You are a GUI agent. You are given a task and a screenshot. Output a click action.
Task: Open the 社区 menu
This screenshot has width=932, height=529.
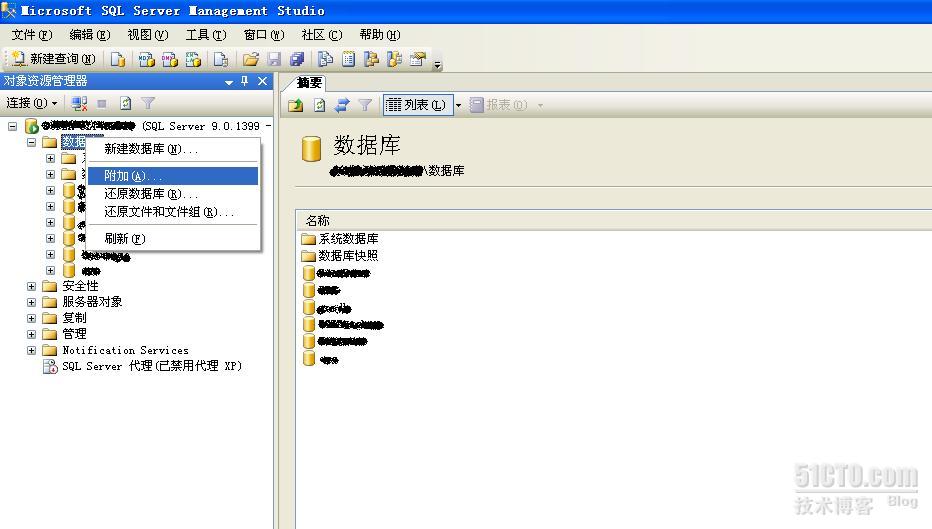[x=322, y=35]
